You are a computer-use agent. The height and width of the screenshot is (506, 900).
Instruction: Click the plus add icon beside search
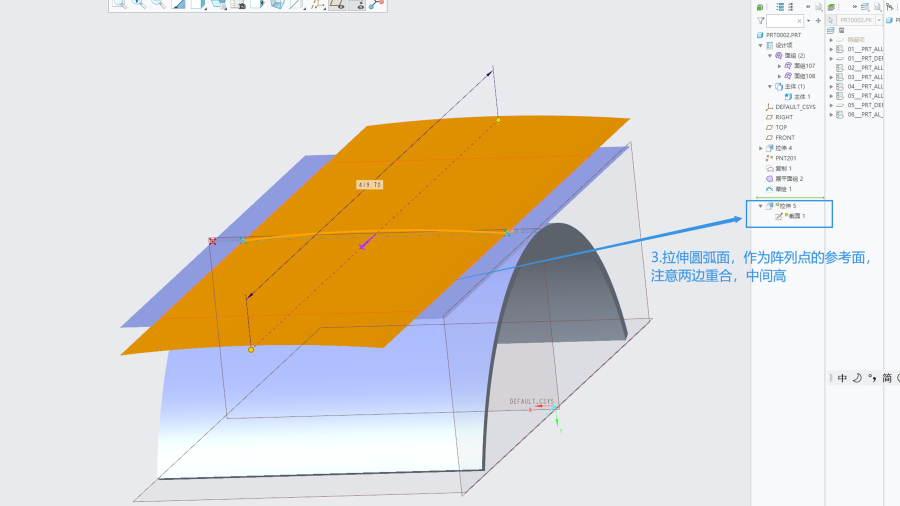tap(818, 20)
